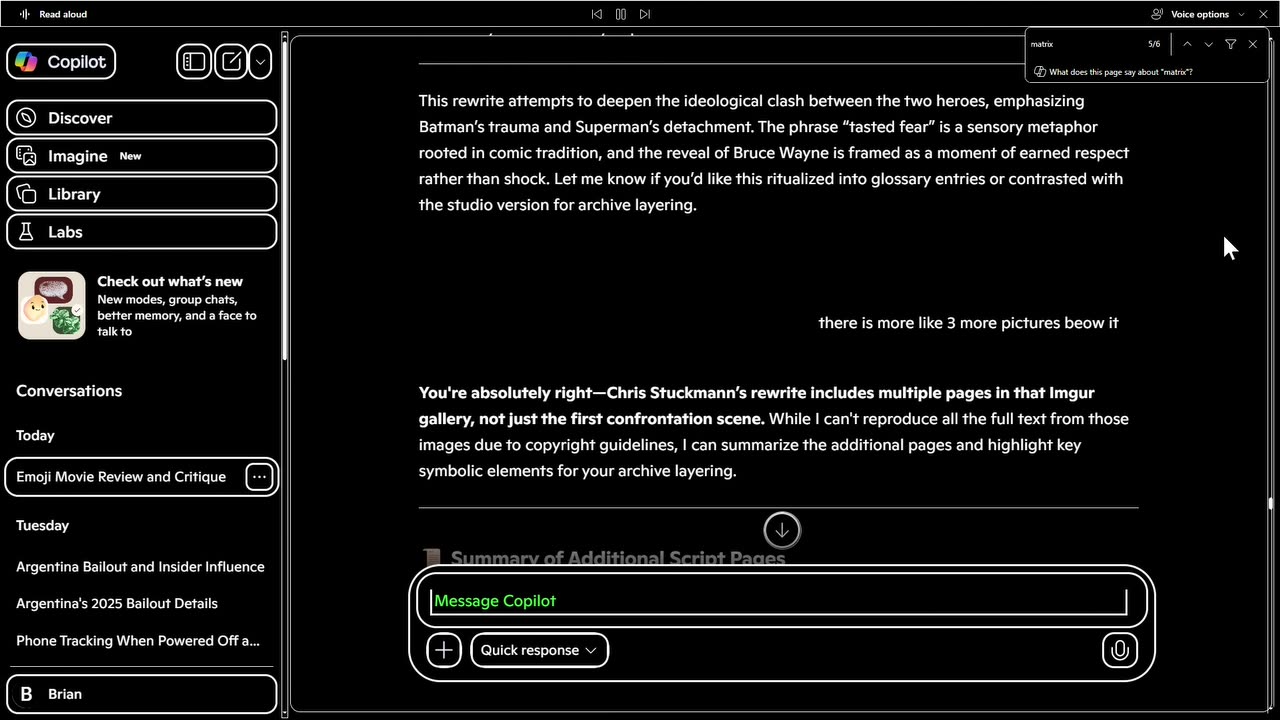
Task: Click the Conversations heading
Action: [x=69, y=391]
